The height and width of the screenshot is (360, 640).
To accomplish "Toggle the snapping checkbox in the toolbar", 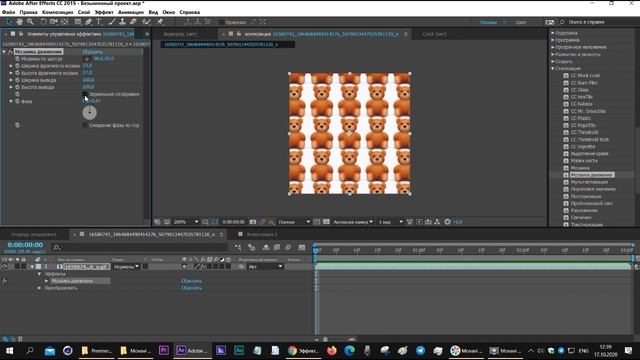I will tap(222, 22).
